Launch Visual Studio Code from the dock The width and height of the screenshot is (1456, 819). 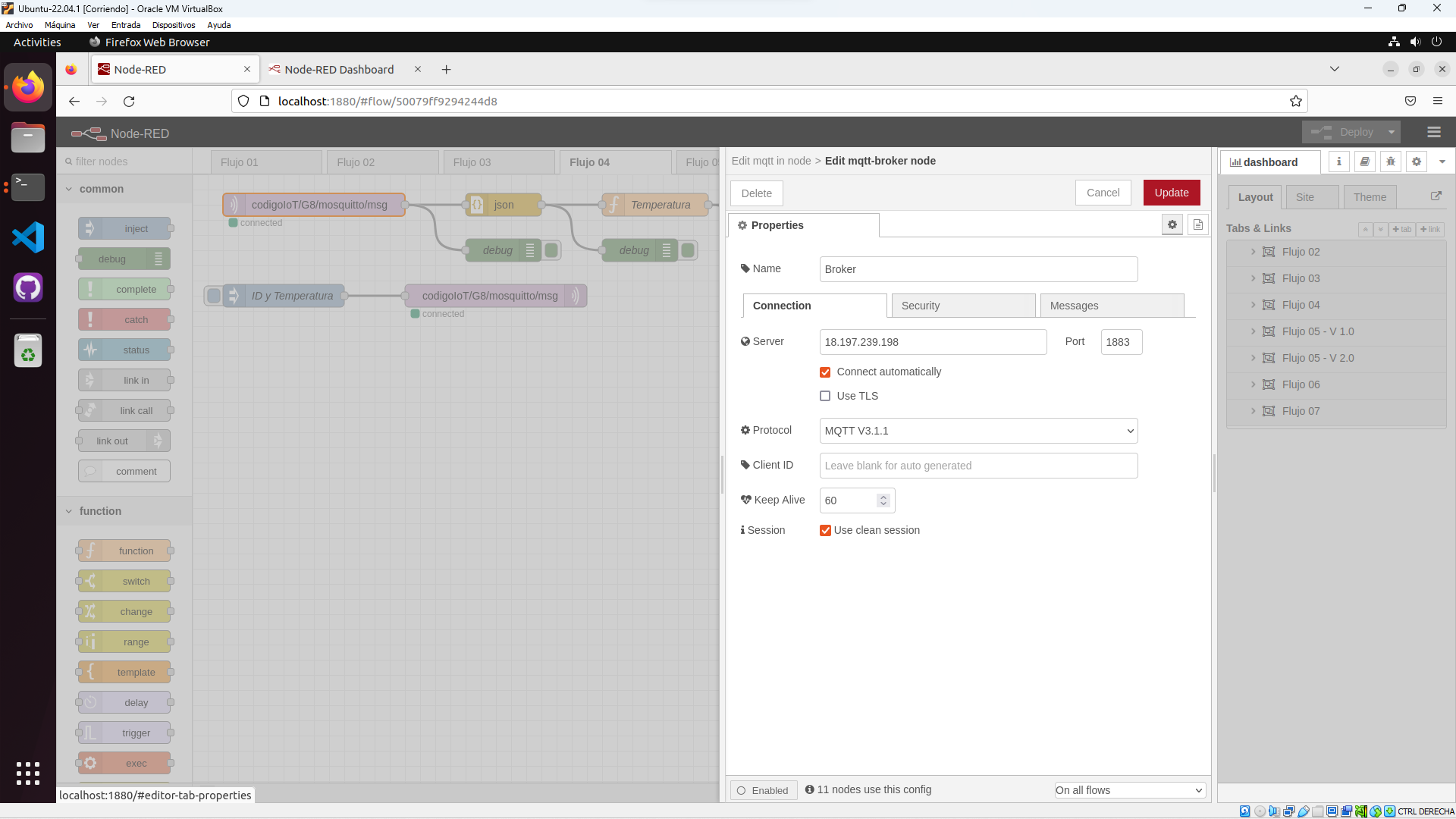28,237
